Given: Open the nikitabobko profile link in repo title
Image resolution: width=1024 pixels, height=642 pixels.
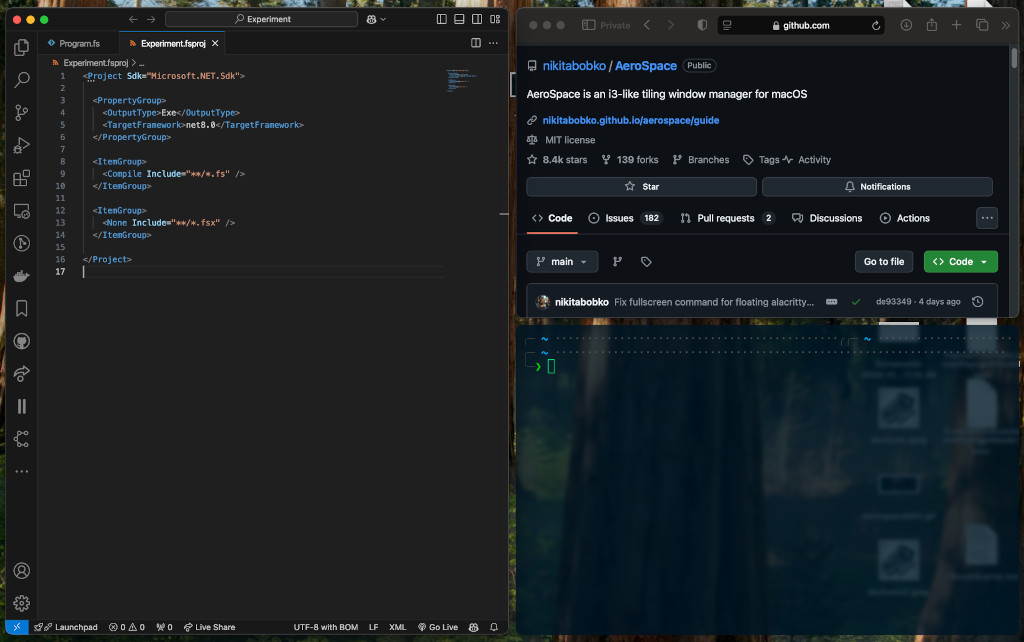Looking at the screenshot, I should [574, 66].
